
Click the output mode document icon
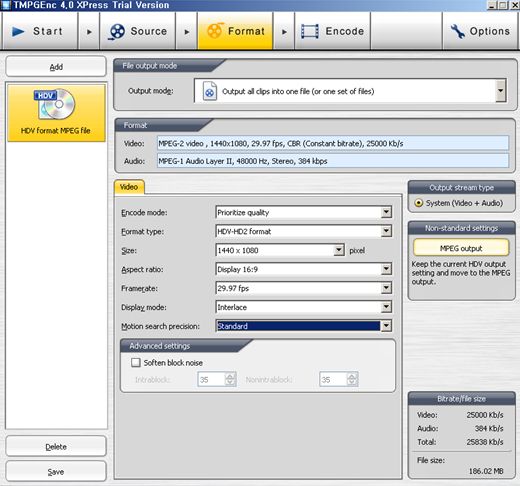tap(210, 91)
